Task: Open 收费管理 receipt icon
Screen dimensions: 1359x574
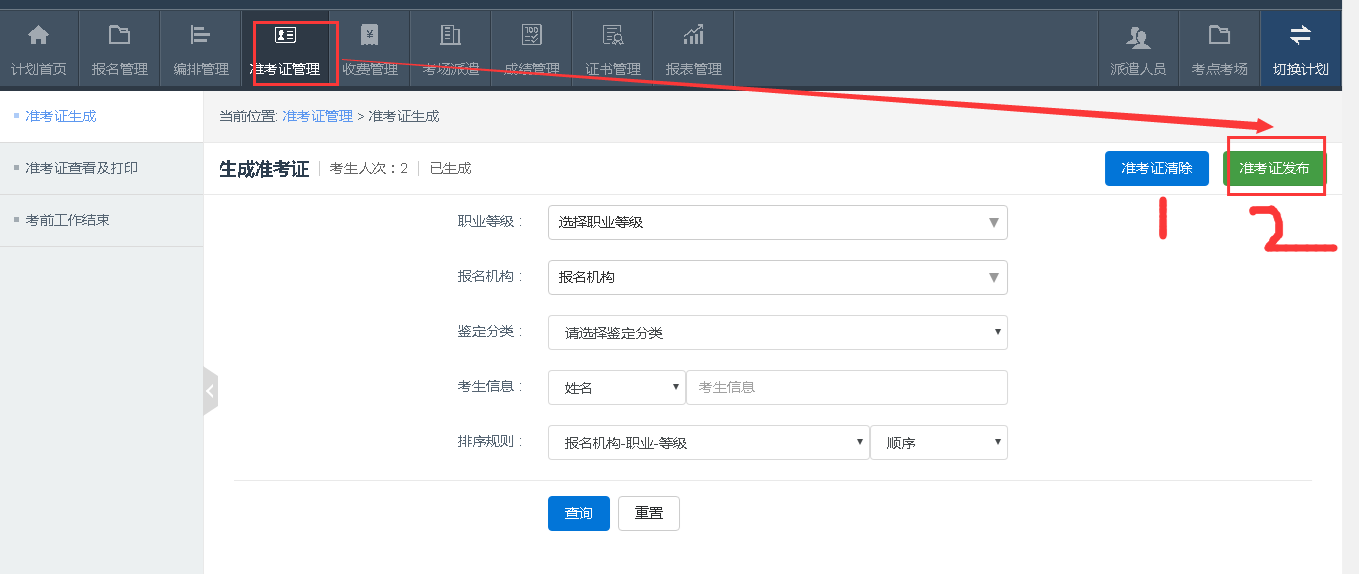Action: [x=369, y=36]
